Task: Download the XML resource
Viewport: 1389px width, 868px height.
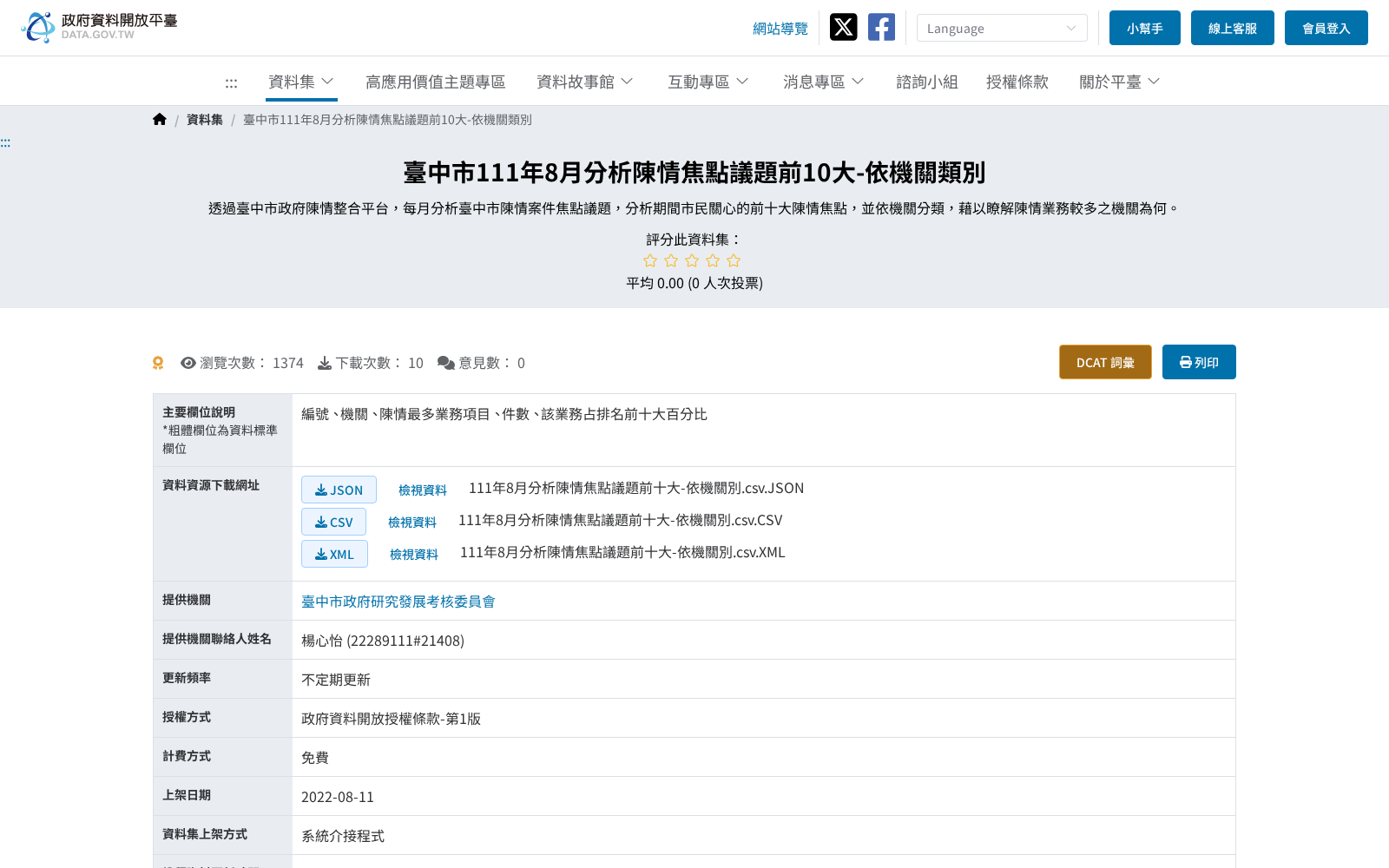Action: point(334,554)
